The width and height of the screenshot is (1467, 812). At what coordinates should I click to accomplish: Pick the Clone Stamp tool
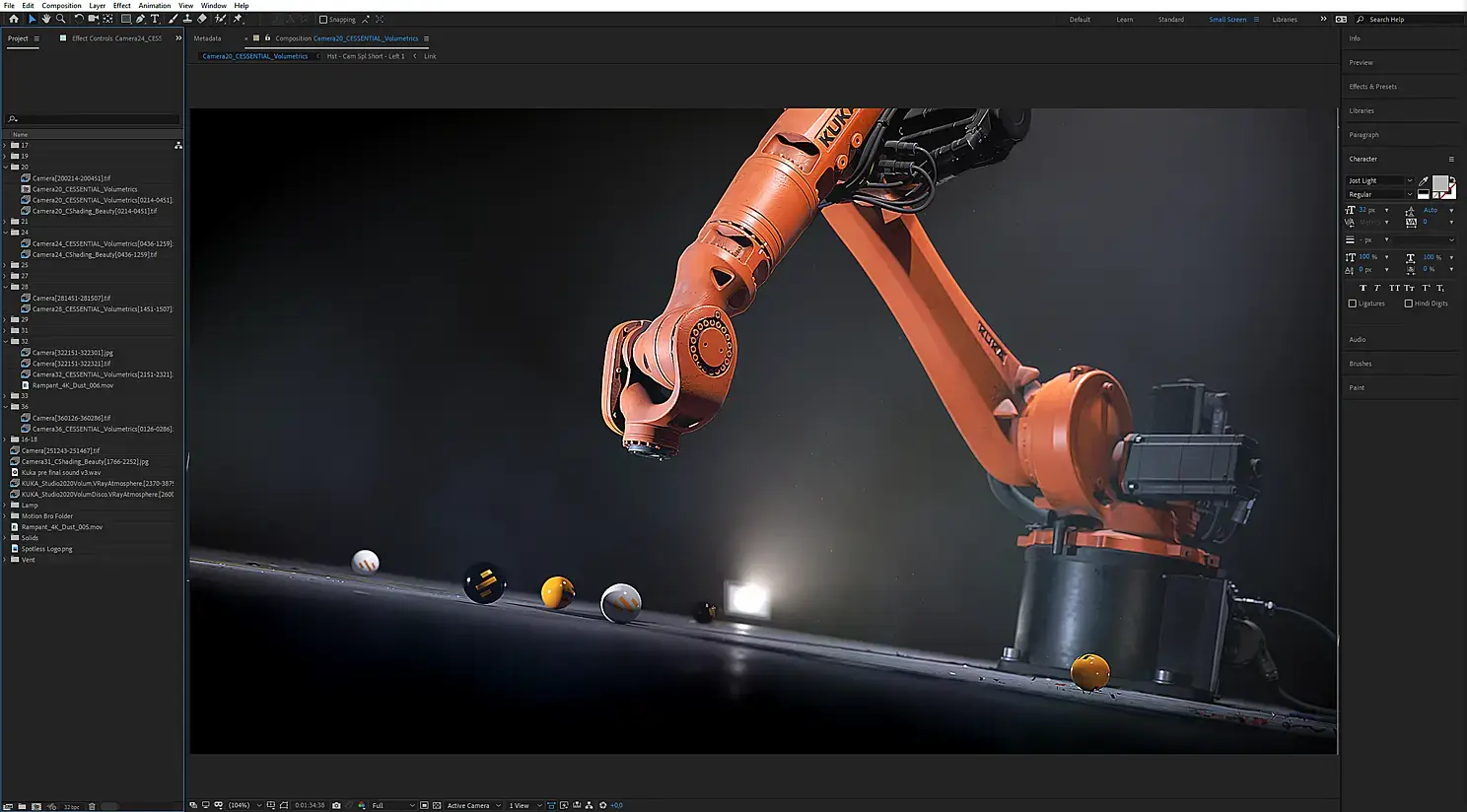click(x=187, y=19)
